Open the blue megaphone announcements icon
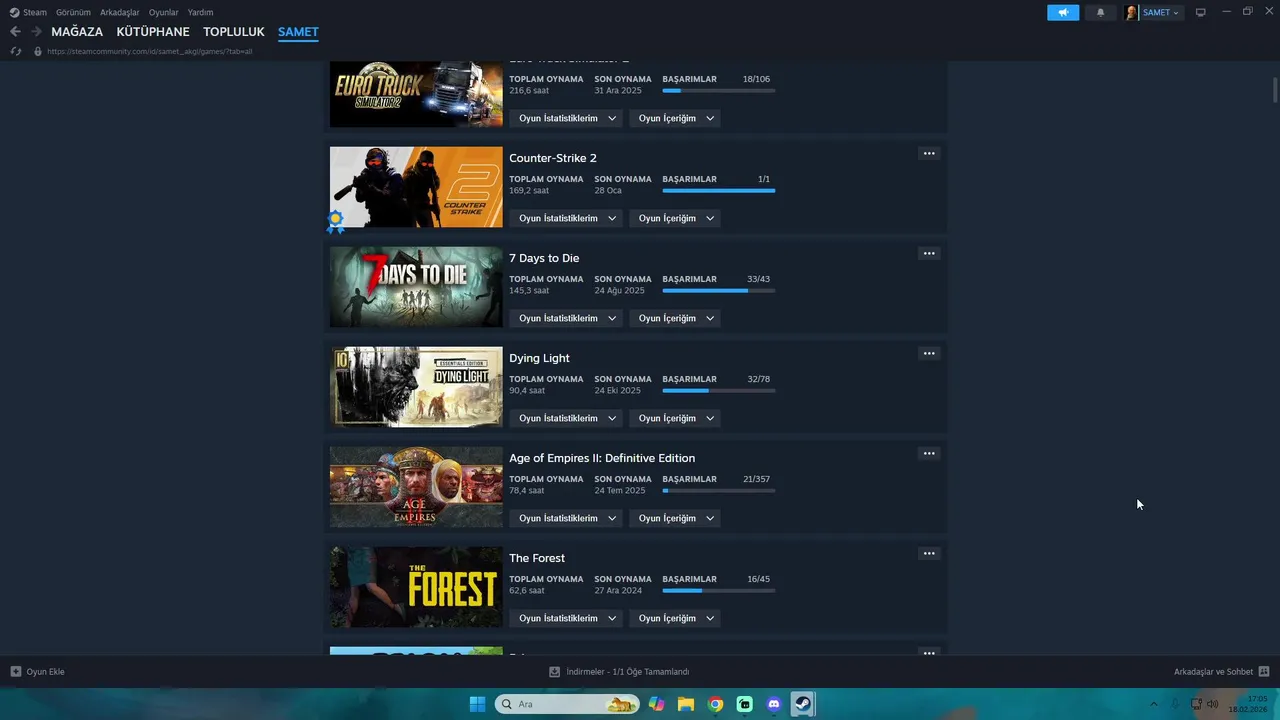1280x720 pixels. point(1063,12)
